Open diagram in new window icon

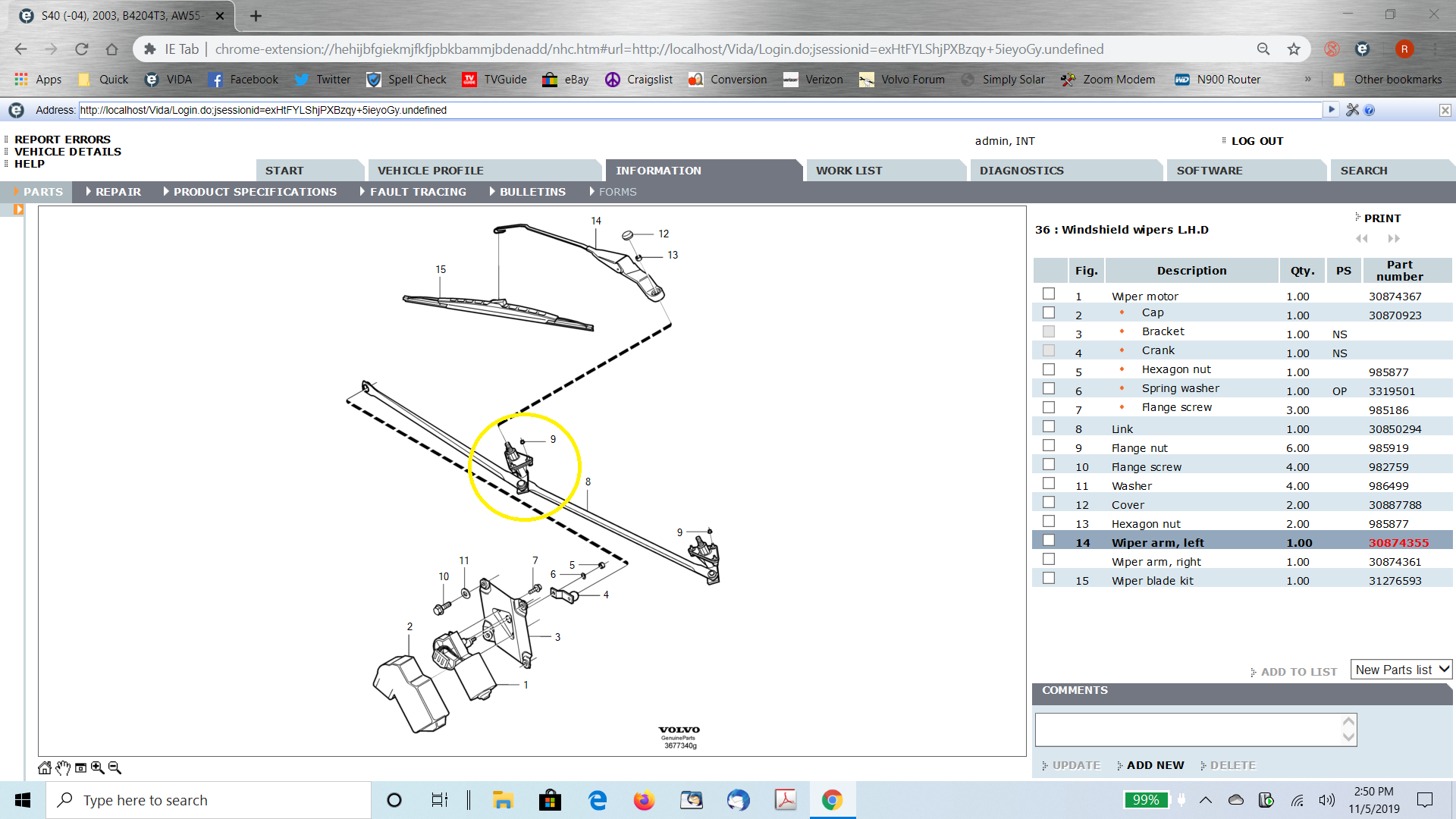point(80,767)
